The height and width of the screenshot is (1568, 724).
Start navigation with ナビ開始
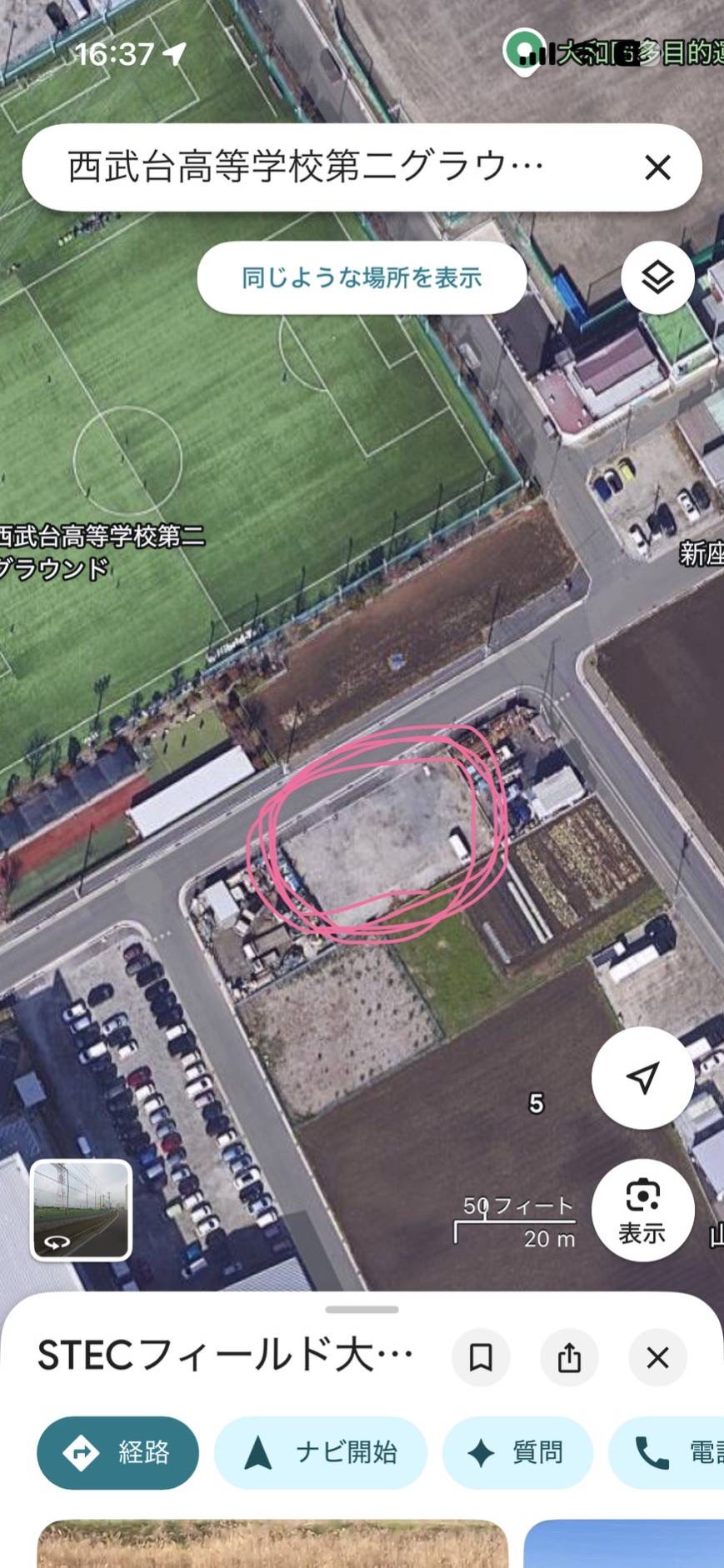tap(321, 1453)
